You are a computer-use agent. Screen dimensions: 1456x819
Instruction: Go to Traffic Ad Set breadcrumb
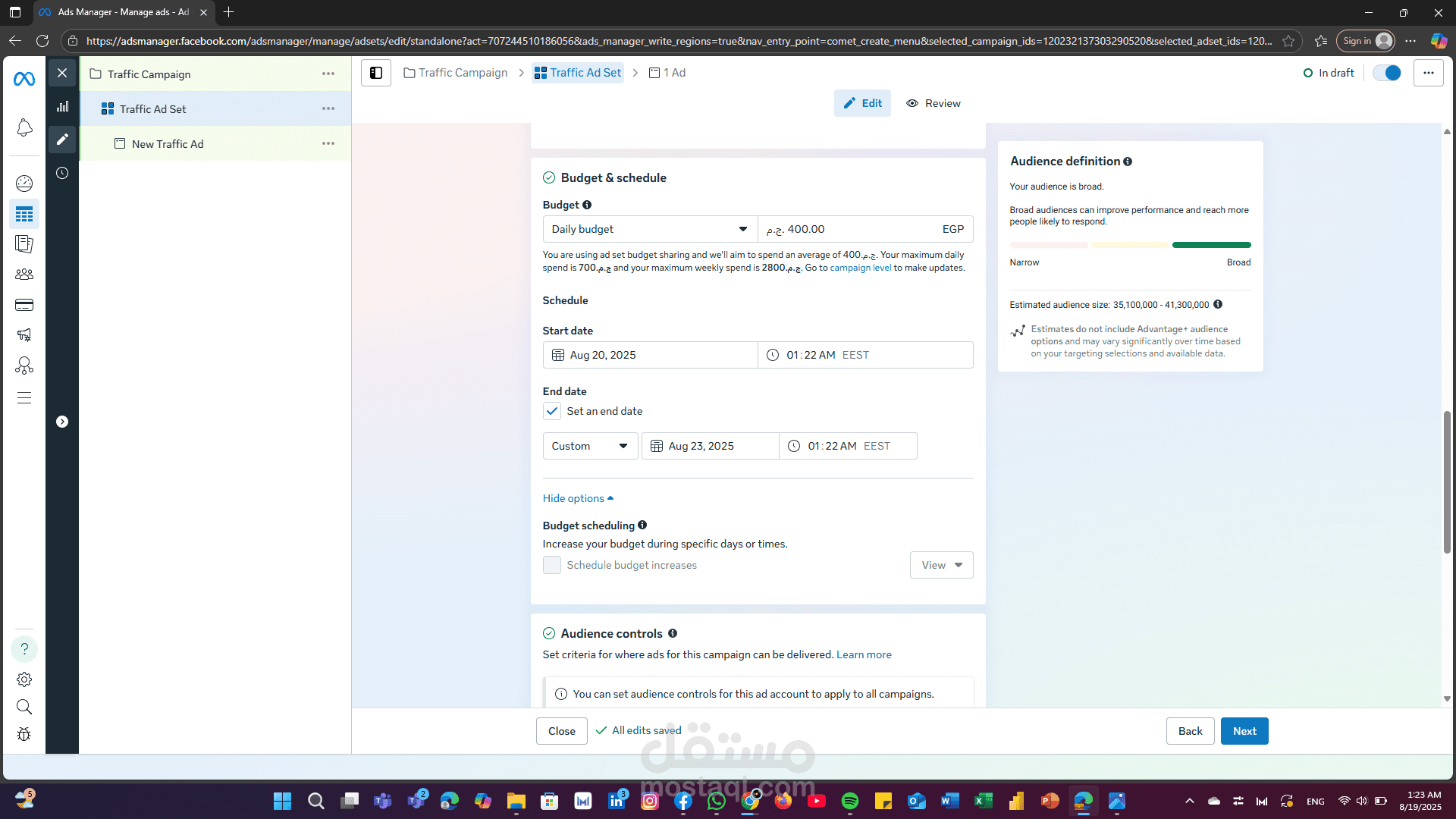tap(578, 73)
